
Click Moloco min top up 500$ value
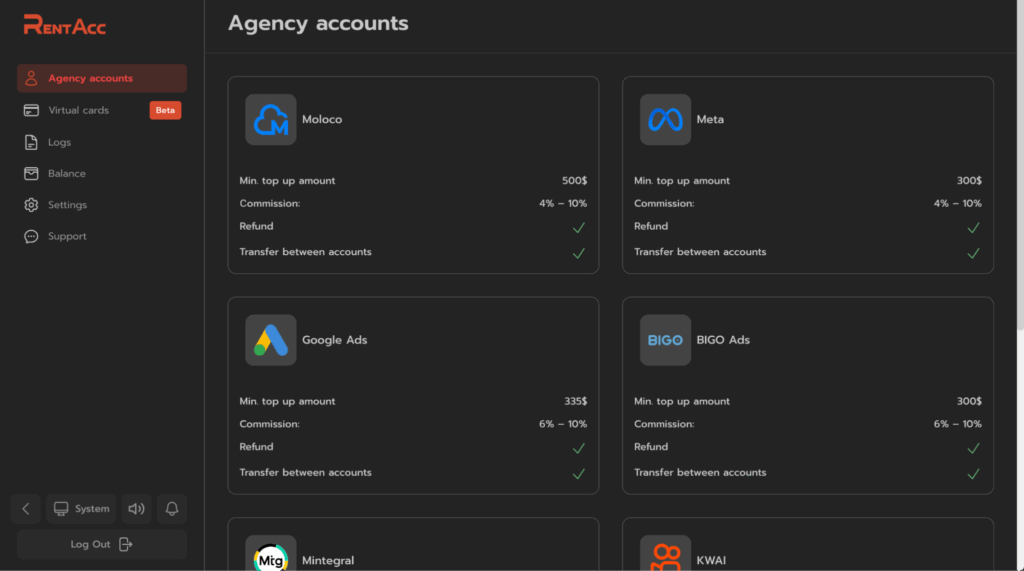[x=575, y=181]
